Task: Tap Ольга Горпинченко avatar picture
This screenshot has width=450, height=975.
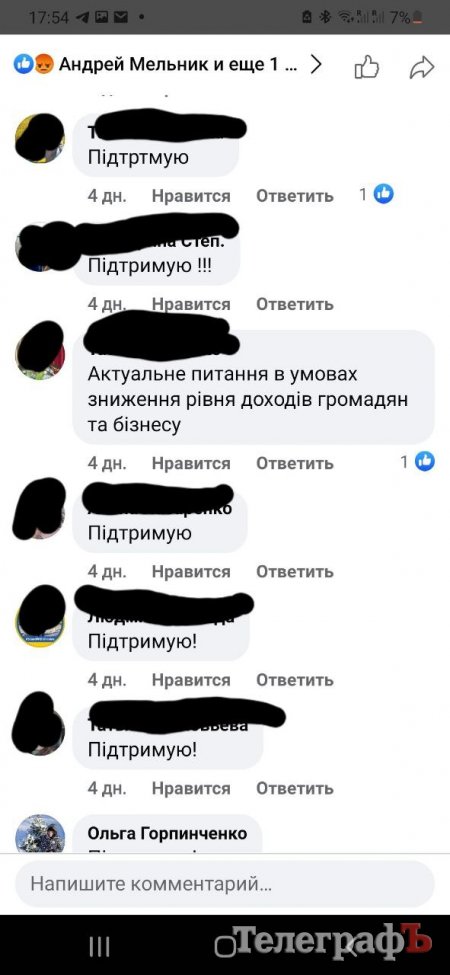Action: click(40, 833)
